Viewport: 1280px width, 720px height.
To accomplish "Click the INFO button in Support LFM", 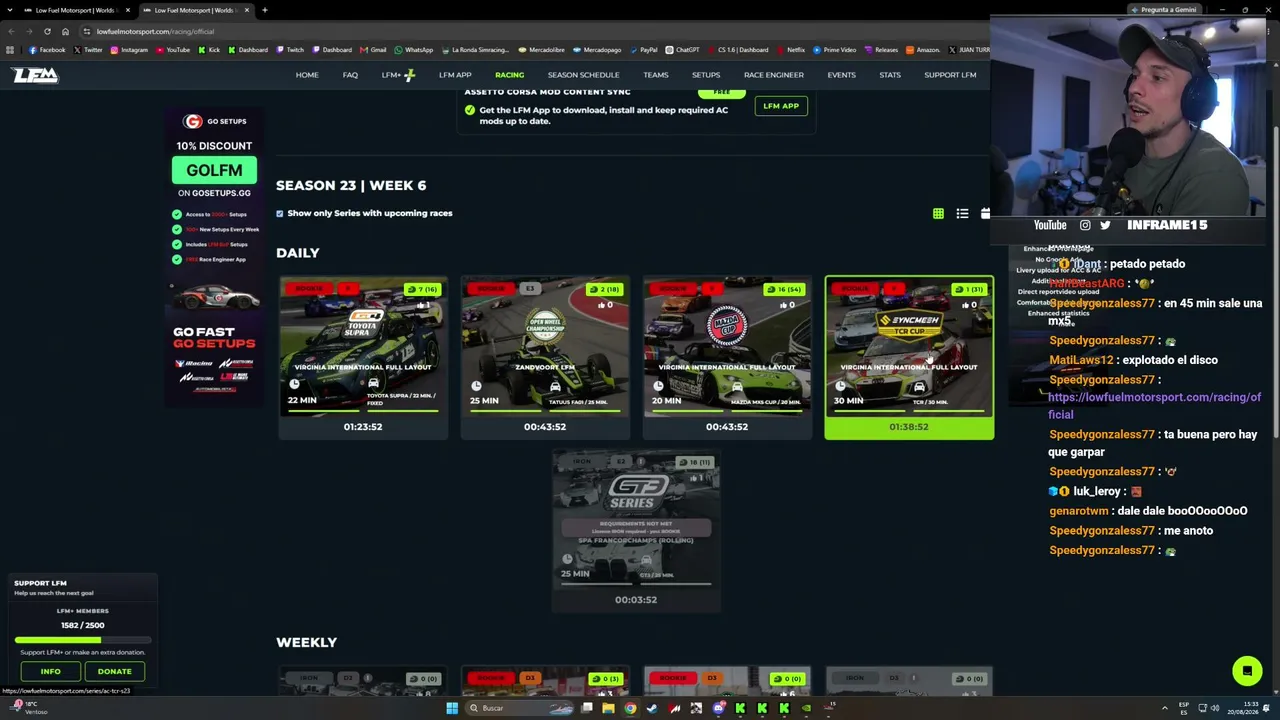I will [x=50, y=671].
